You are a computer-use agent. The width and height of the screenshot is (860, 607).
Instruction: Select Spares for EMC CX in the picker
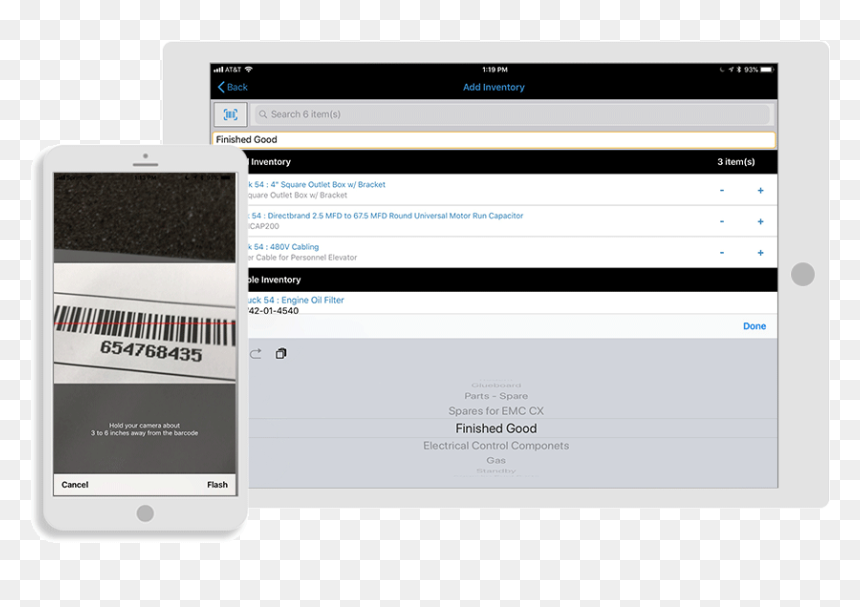click(496, 411)
